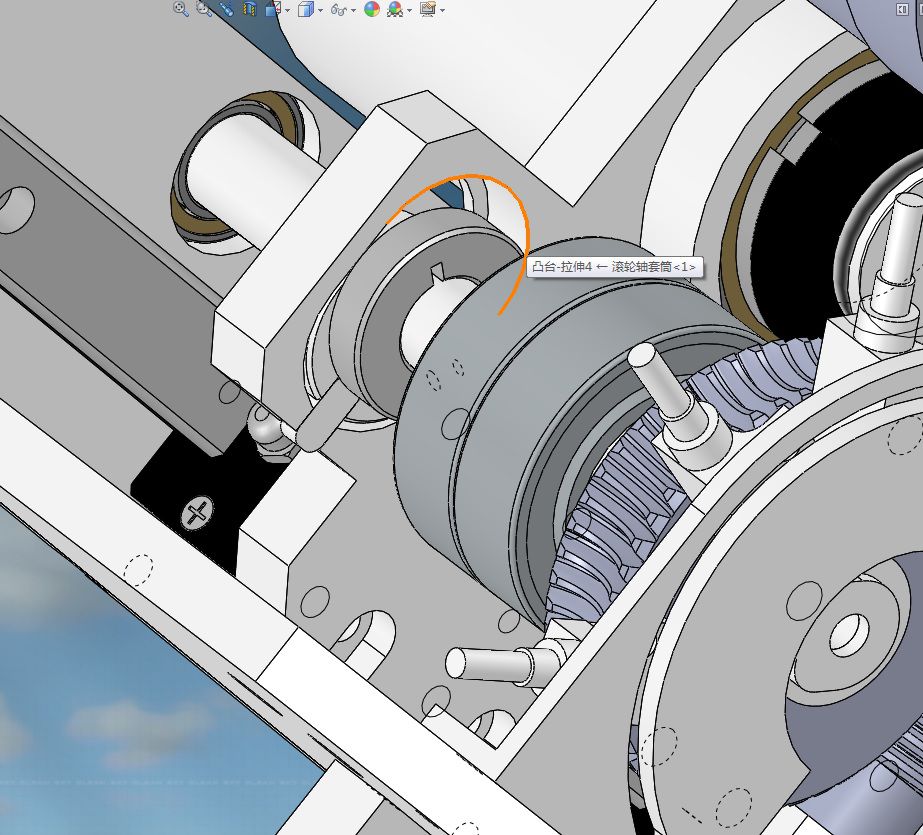Open the View Orientation cube icon
Viewport: 923px width, 835px height.
point(273,9)
